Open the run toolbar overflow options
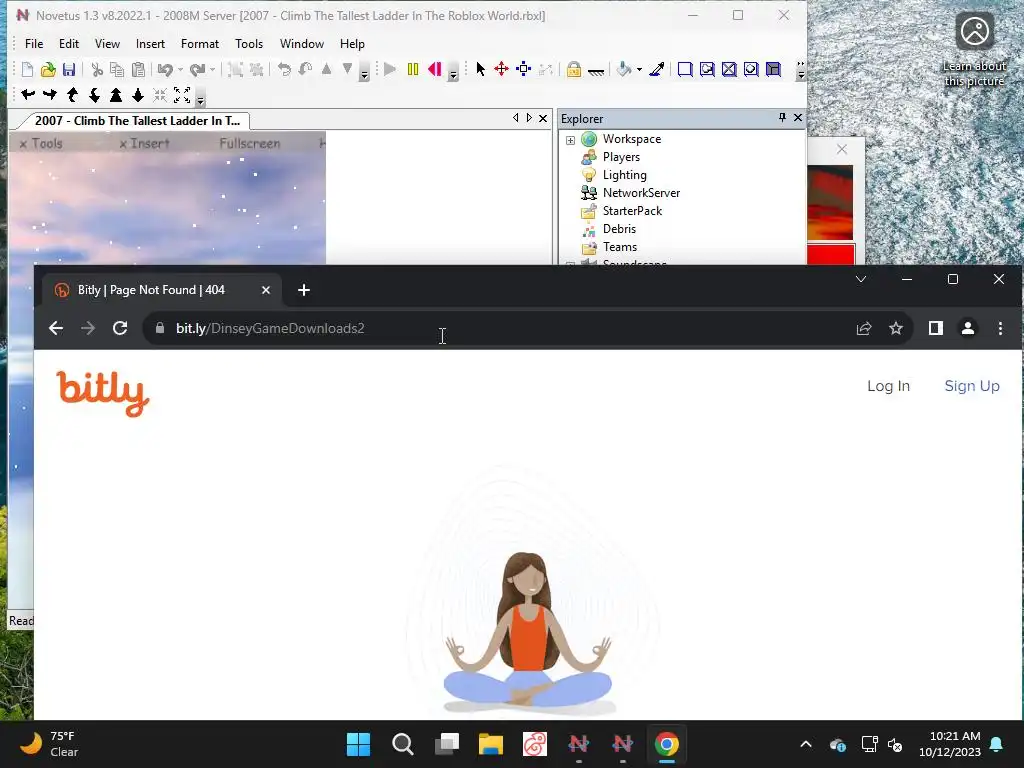Viewport: 1024px width, 768px height. (x=453, y=72)
